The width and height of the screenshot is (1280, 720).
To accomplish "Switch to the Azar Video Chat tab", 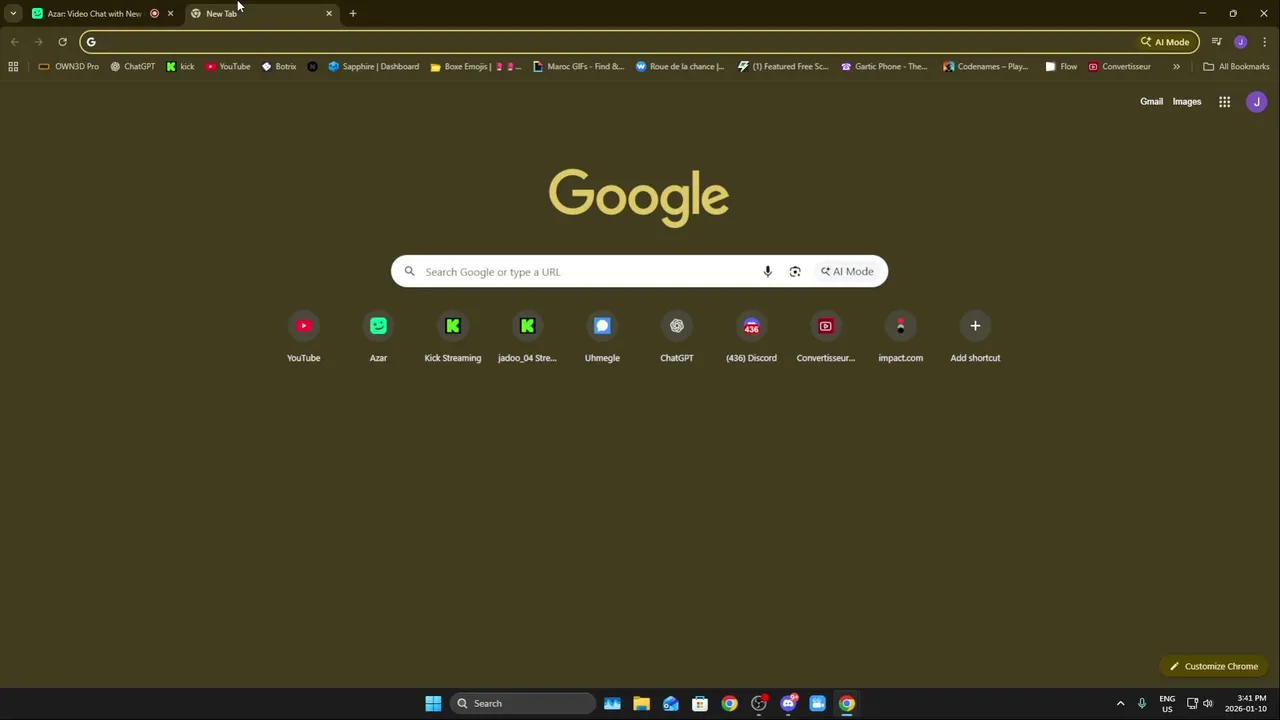I will coord(94,14).
